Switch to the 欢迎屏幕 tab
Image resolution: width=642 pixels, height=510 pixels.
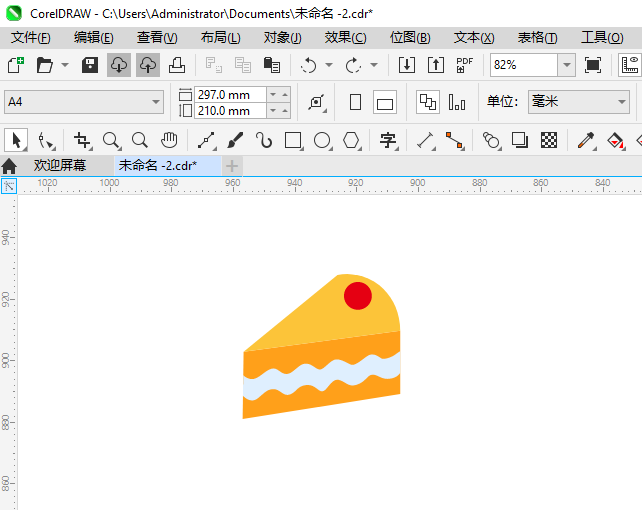coord(60,165)
